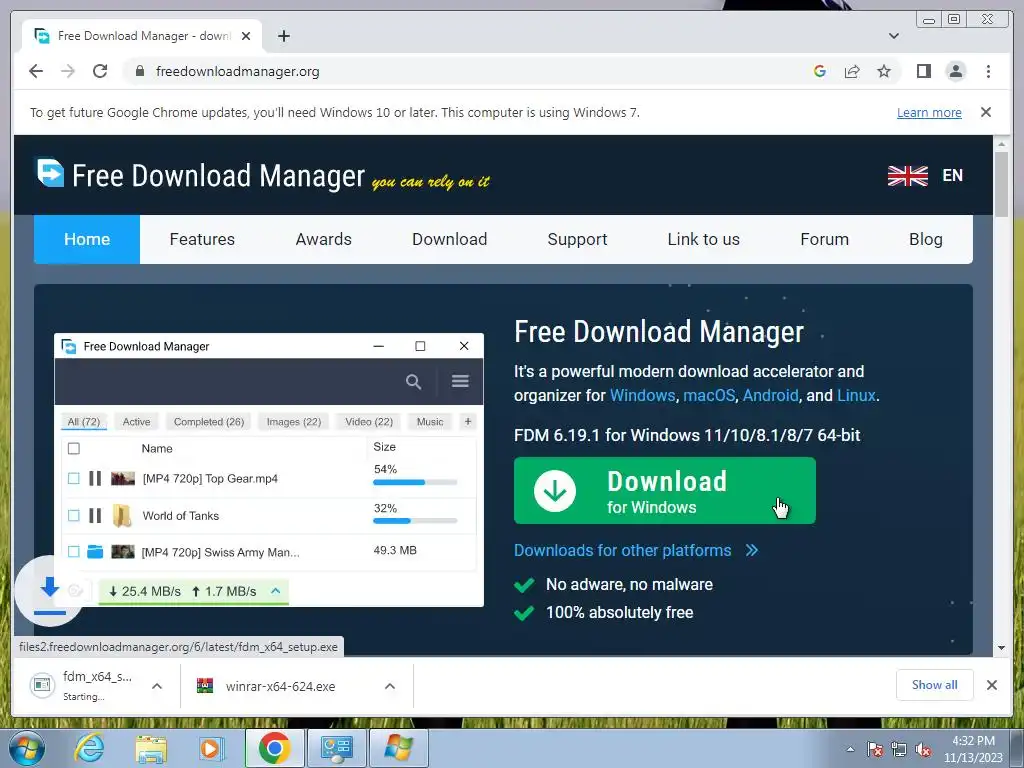The height and width of the screenshot is (768, 1024).
Task: Open the Chrome profile avatar menu
Action: (956, 71)
